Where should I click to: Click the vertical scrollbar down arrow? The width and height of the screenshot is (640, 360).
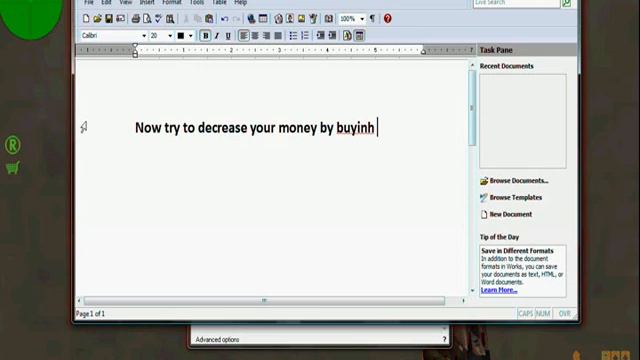(x=472, y=291)
